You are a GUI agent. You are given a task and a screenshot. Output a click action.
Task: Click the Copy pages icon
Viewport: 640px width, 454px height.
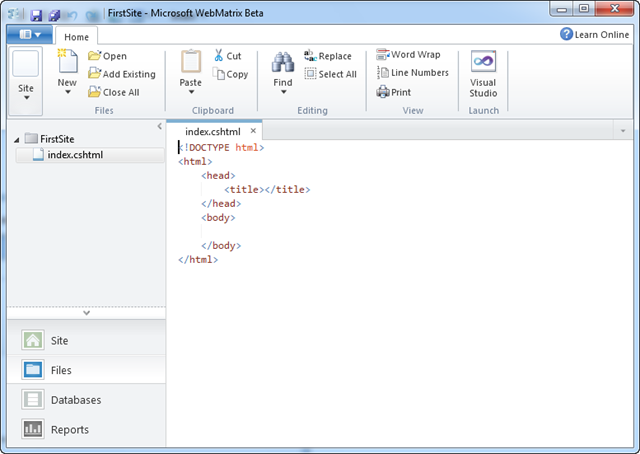pyautogui.click(x=219, y=74)
